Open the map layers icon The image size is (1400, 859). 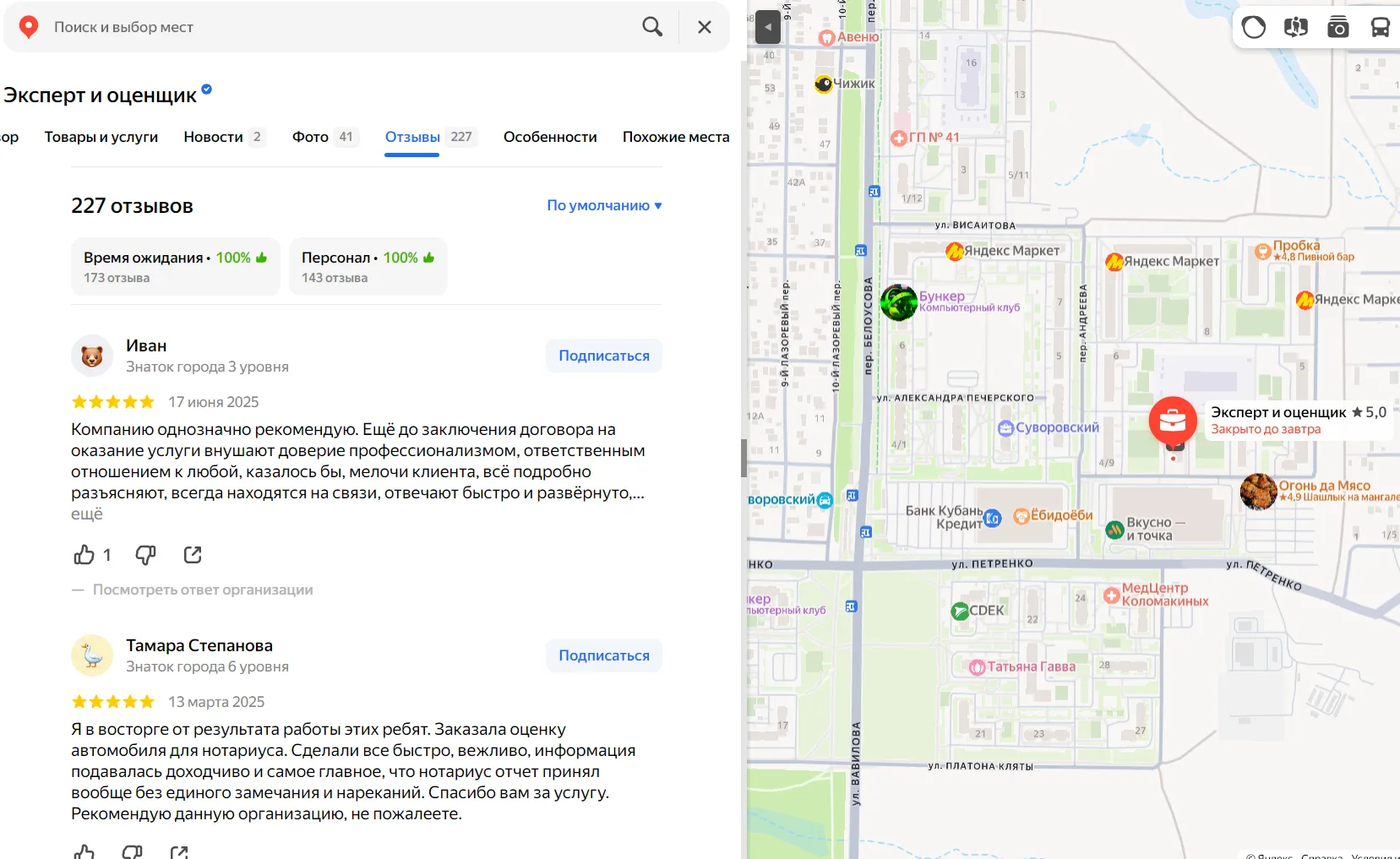(x=1296, y=27)
